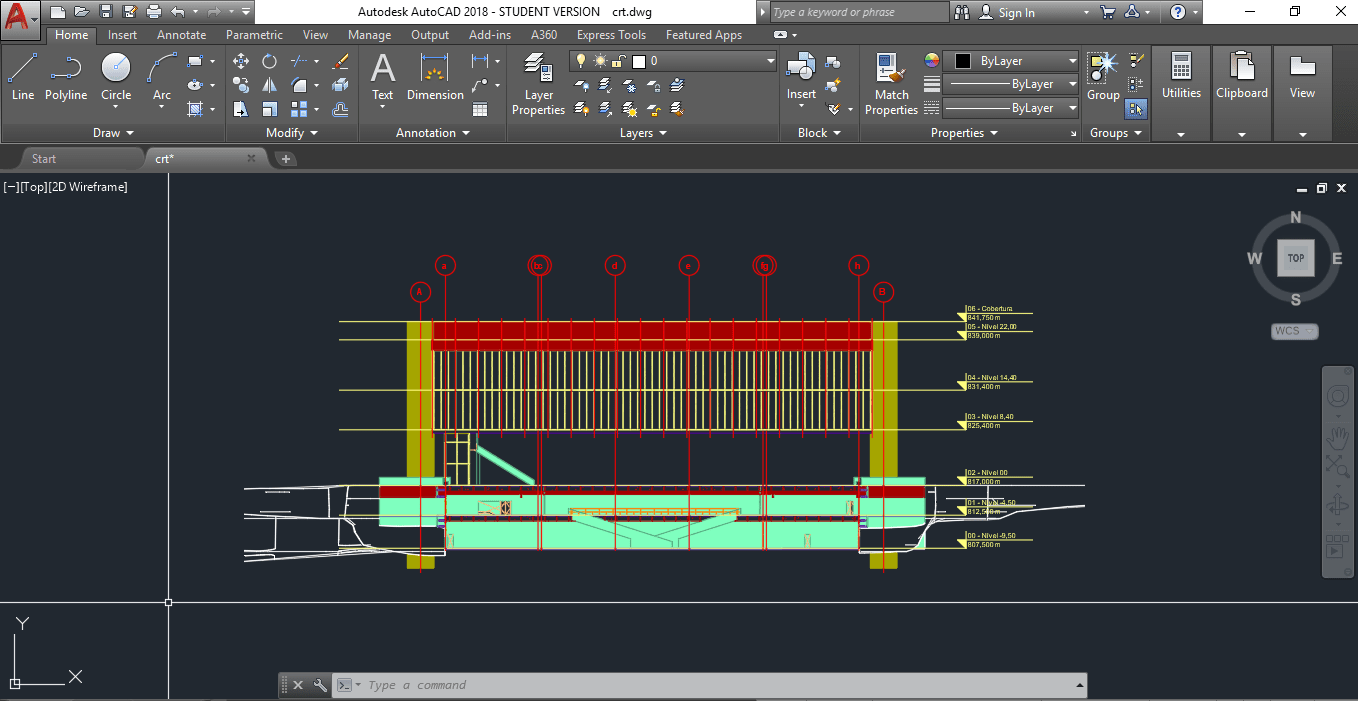The height and width of the screenshot is (701, 1358).
Task: Click the Copy tool in Modify panel
Action: [241, 85]
